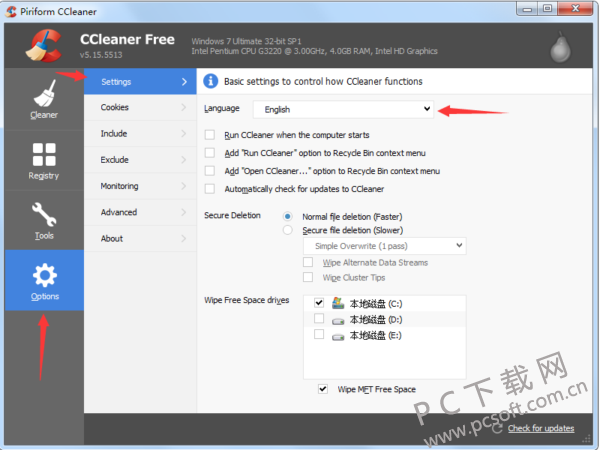600x450 pixels.
Task: Click the drive E: disk icon
Action: tap(338, 337)
